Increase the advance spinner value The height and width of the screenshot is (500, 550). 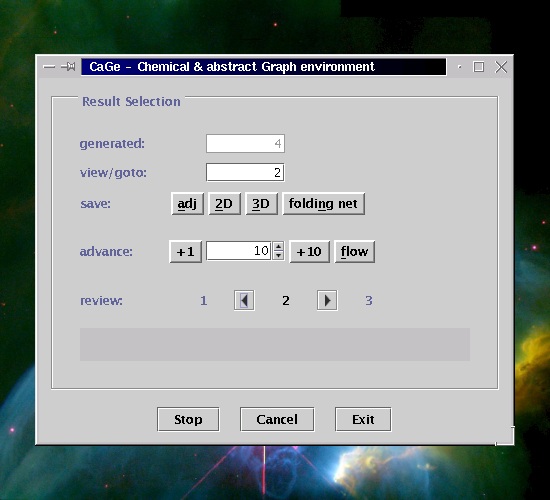(278, 246)
